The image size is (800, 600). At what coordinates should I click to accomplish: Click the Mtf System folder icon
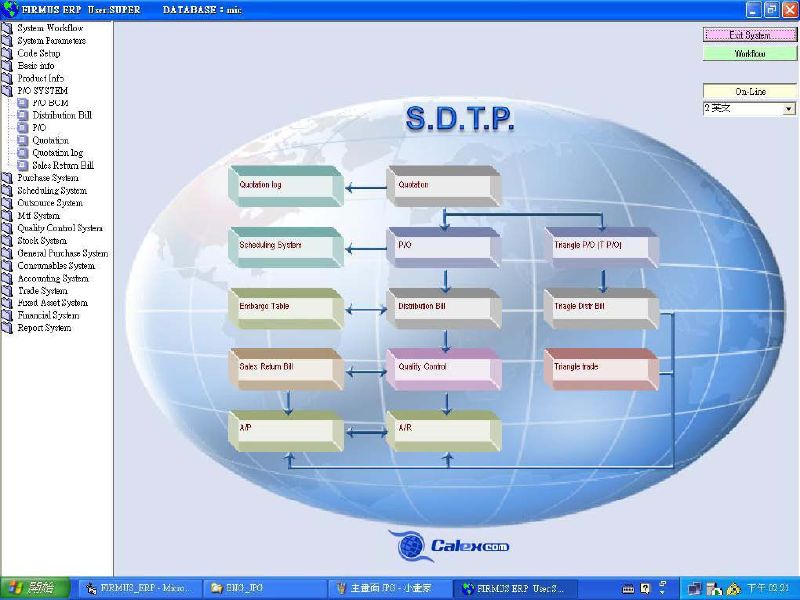(7, 216)
